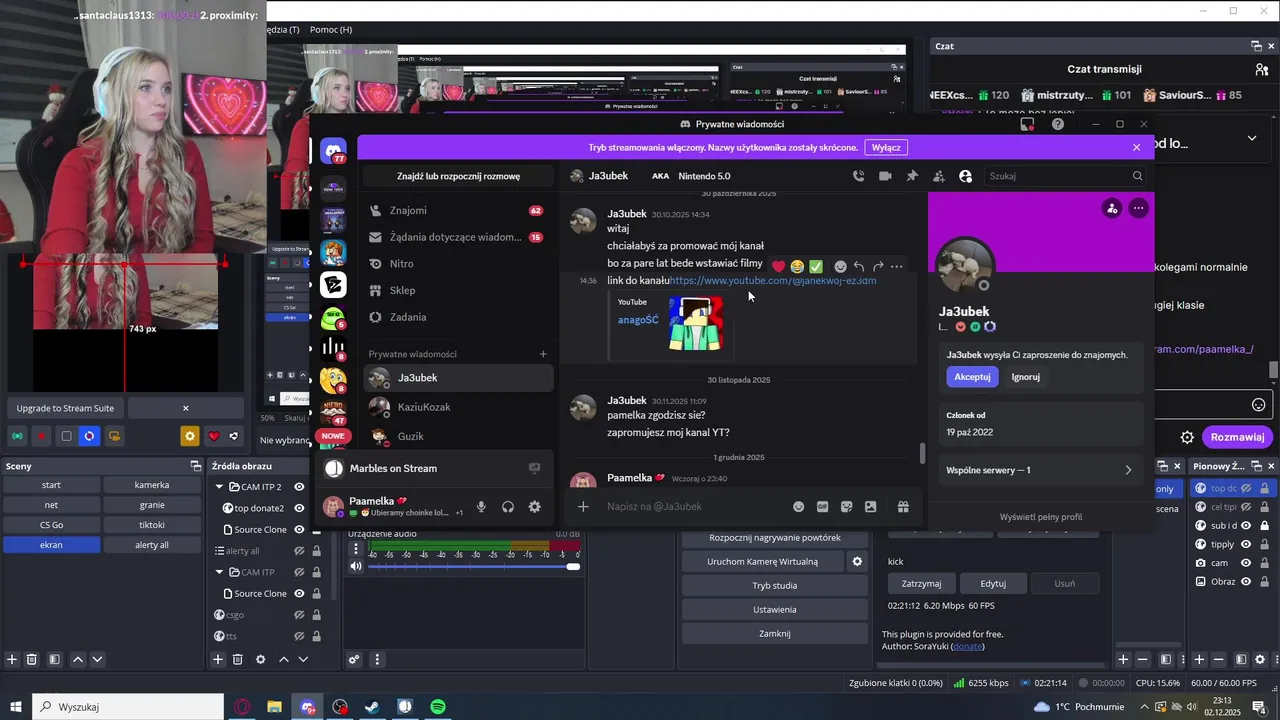This screenshot has width=1280, height=720.
Task: Click the Tryb studia button
Action: pos(774,586)
